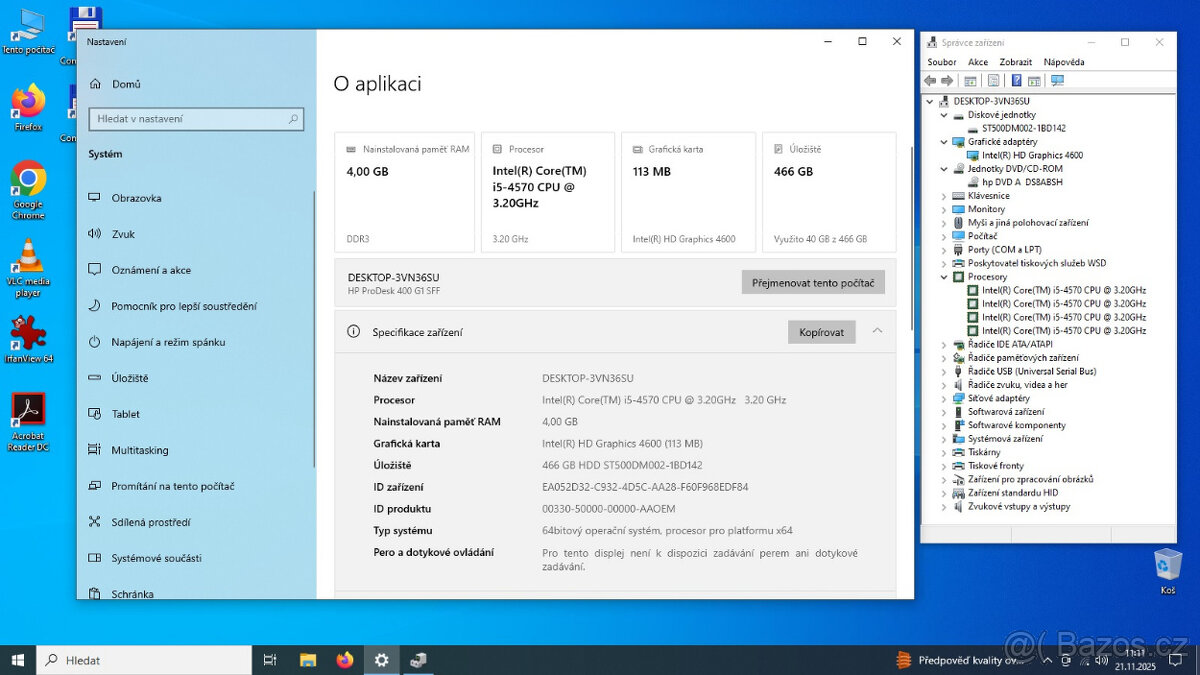1200x675 pixels.
Task: Collapse the Specifikace zařízení section
Action: 877,331
